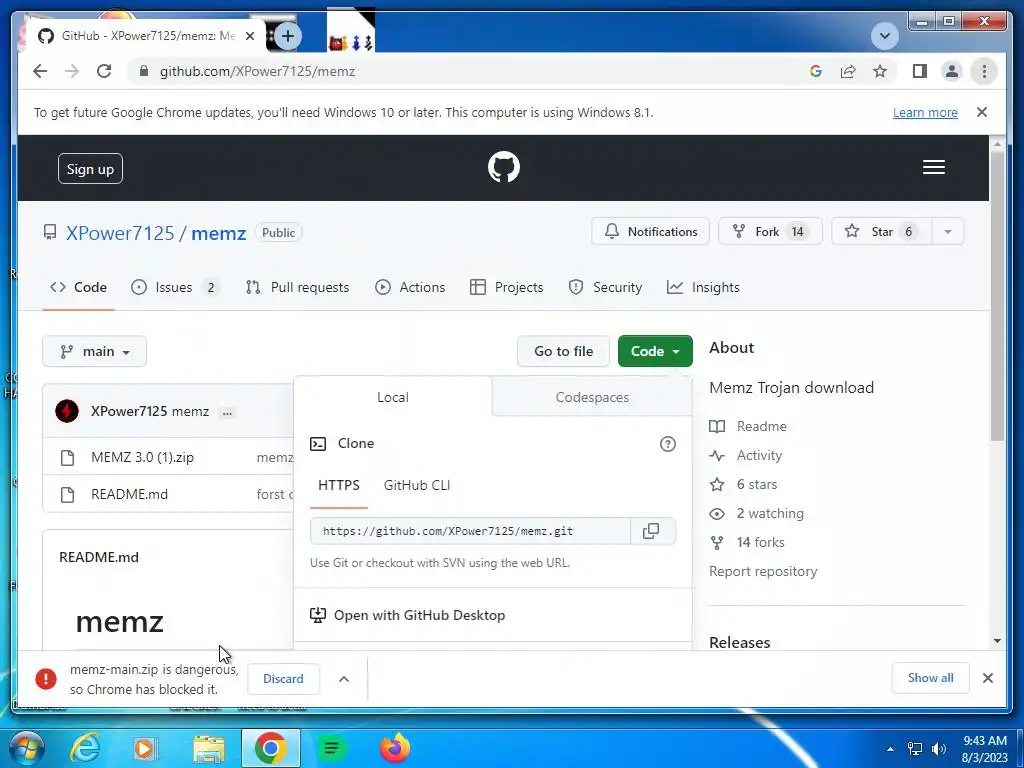Click the network tray icon
Viewport: 1024px width, 768px height.
(x=915, y=749)
